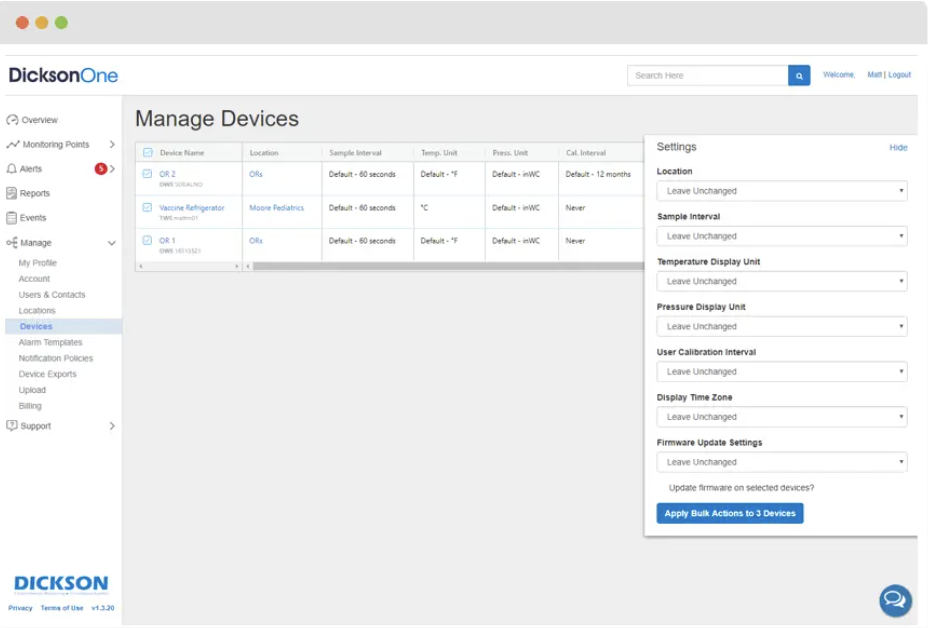This screenshot has width=928, height=628.
Task: Uncheck the OR 2 device checkbox
Action: click(147, 174)
